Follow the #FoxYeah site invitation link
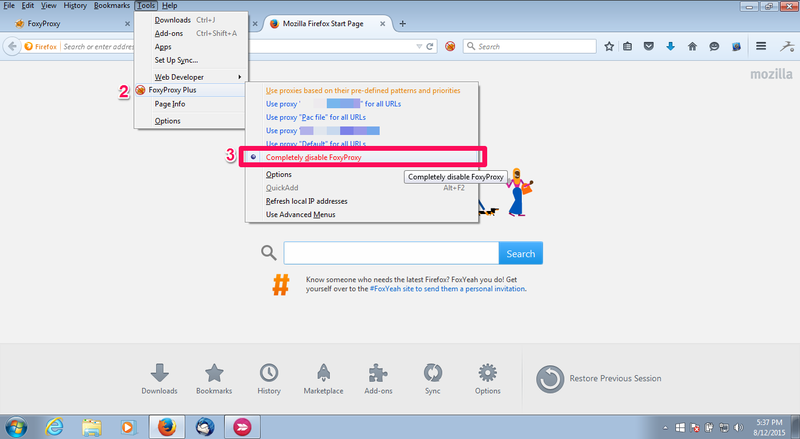This screenshot has width=800, height=439. tap(447, 288)
